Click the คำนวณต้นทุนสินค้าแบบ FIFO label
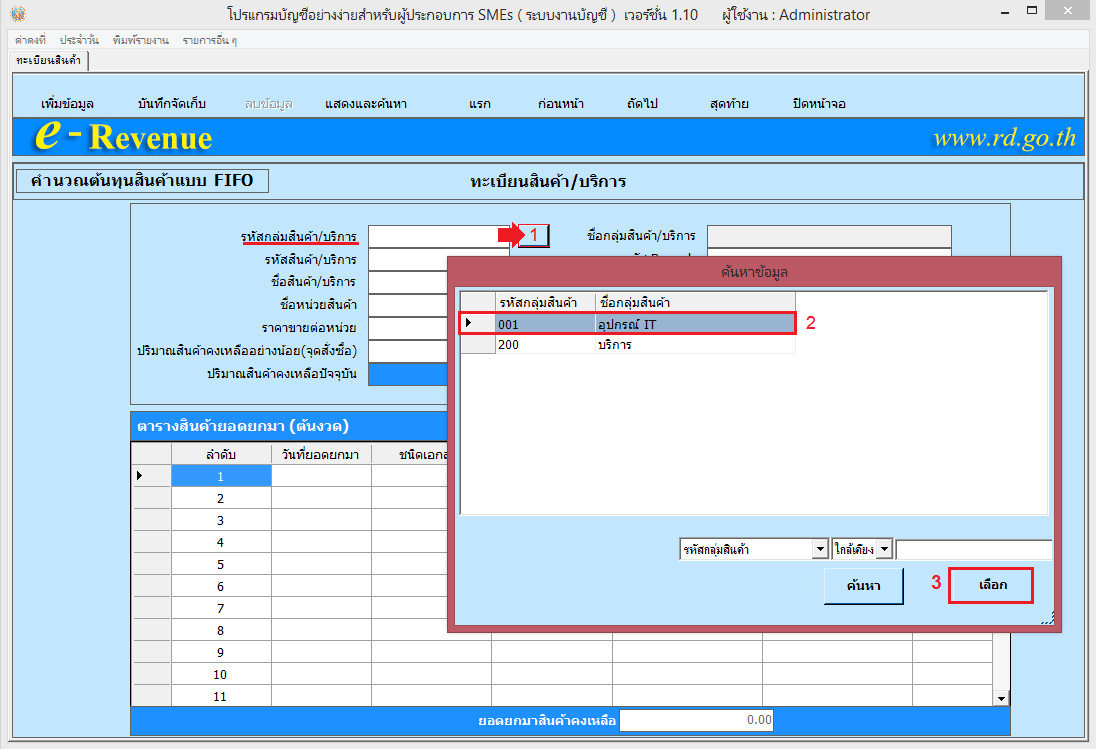The image size is (1096, 749). click(x=142, y=180)
